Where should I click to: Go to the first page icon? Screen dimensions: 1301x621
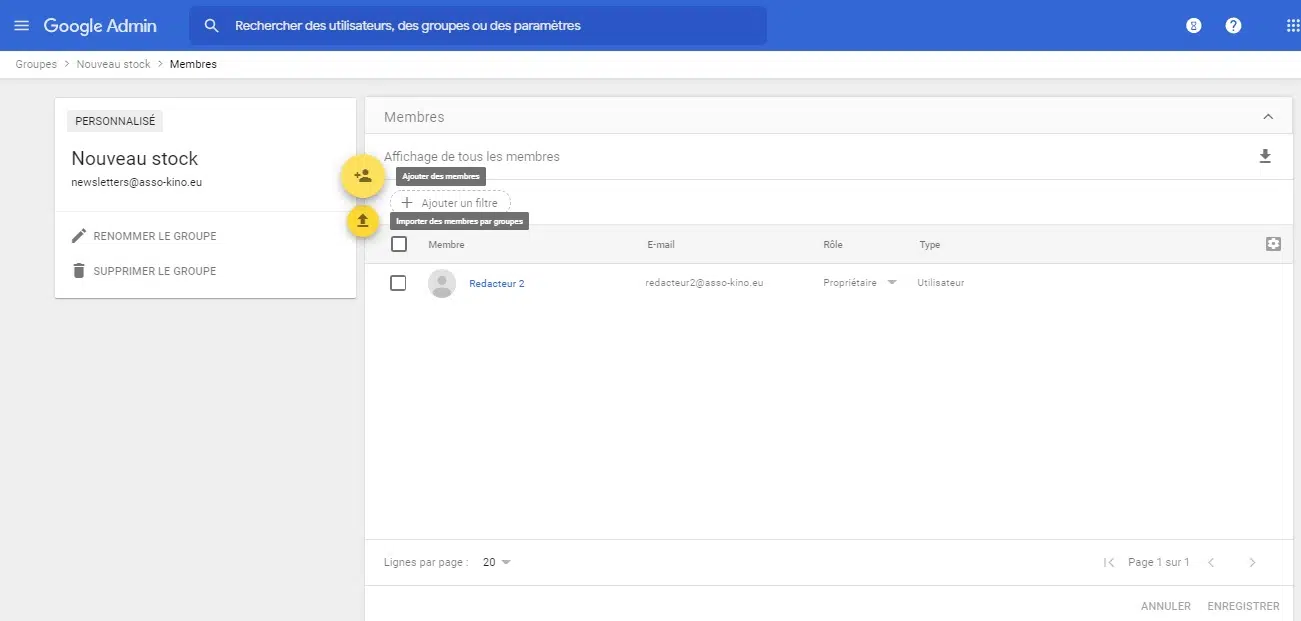pyautogui.click(x=1109, y=563)
